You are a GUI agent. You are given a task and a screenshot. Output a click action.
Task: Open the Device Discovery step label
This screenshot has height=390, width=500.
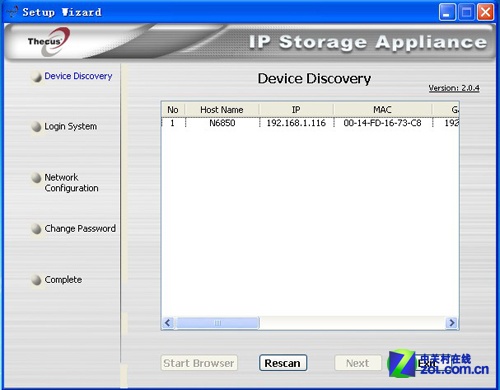point(78,76)
